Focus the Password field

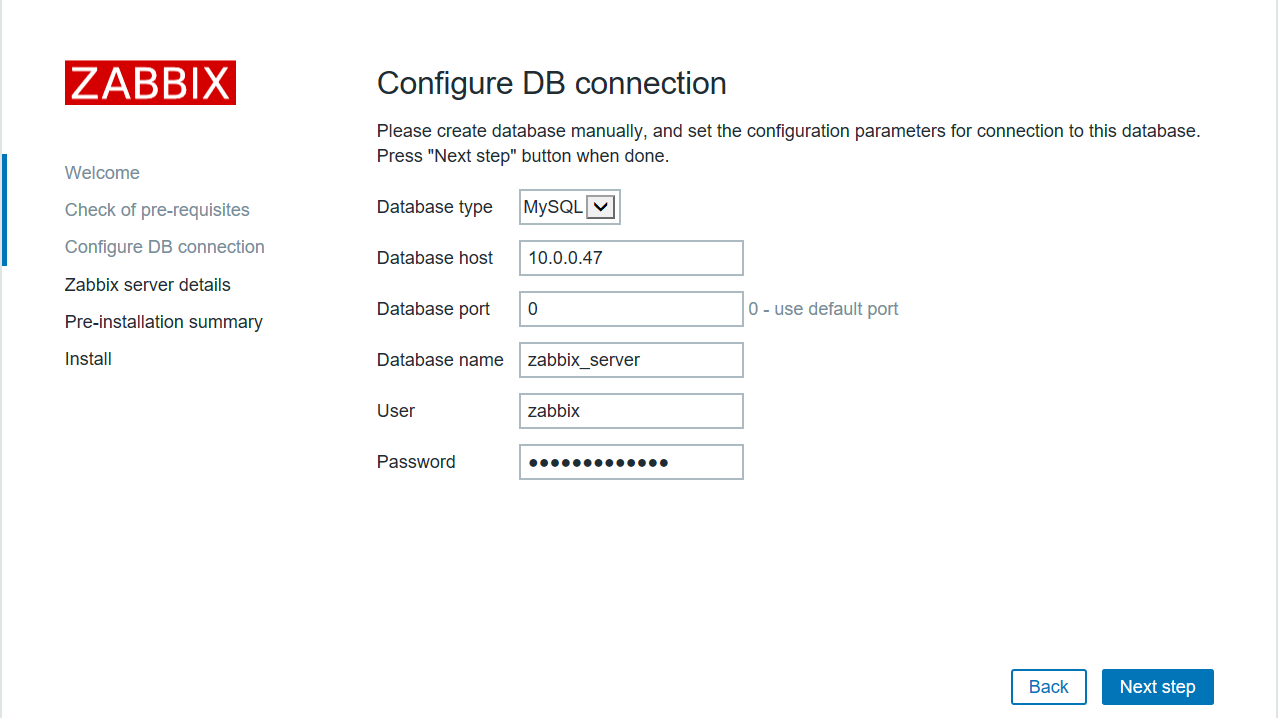[631, 462]
